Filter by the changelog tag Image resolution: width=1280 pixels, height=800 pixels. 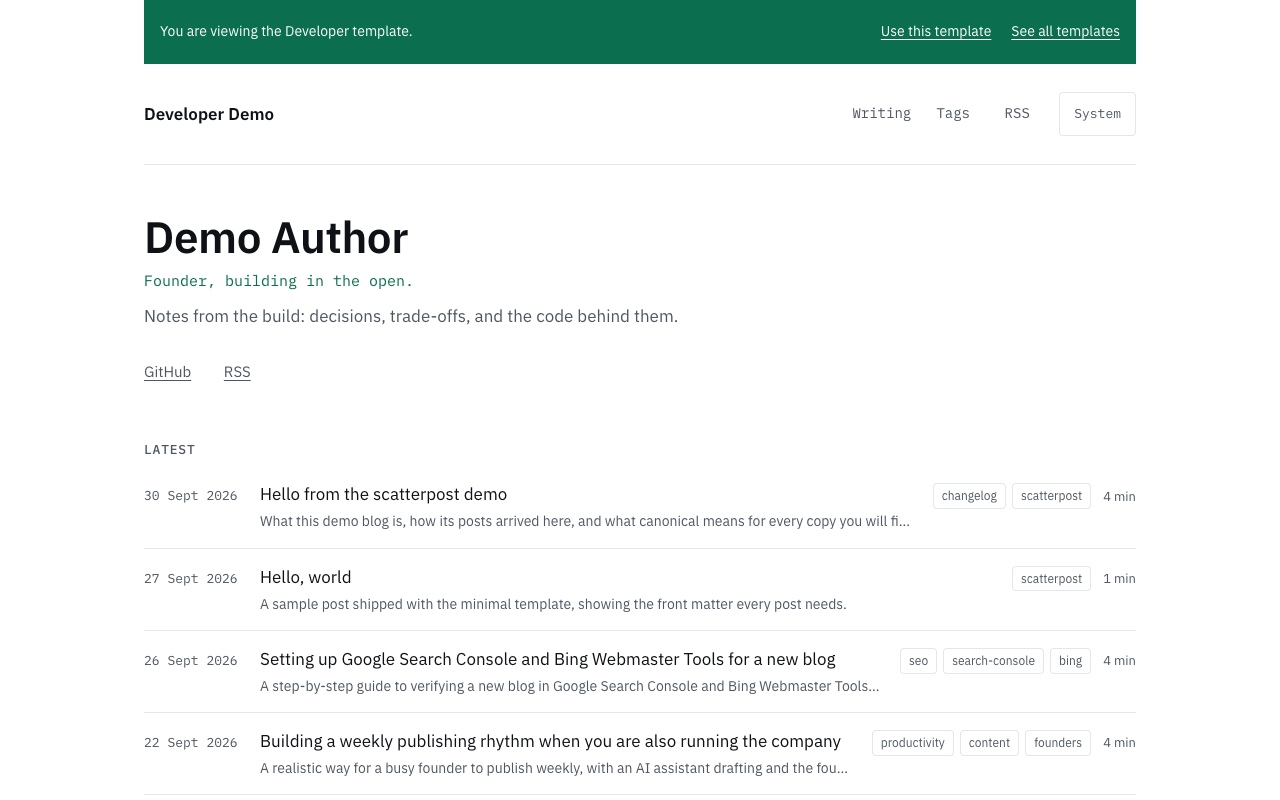coord(969,496)
